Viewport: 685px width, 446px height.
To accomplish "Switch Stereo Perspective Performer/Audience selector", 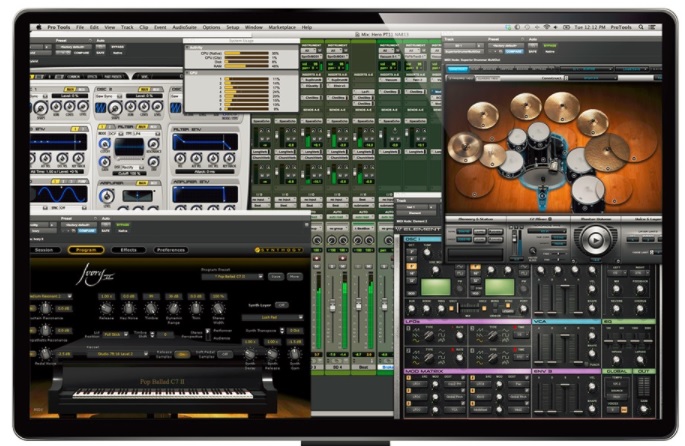I will tap(208, 334).
